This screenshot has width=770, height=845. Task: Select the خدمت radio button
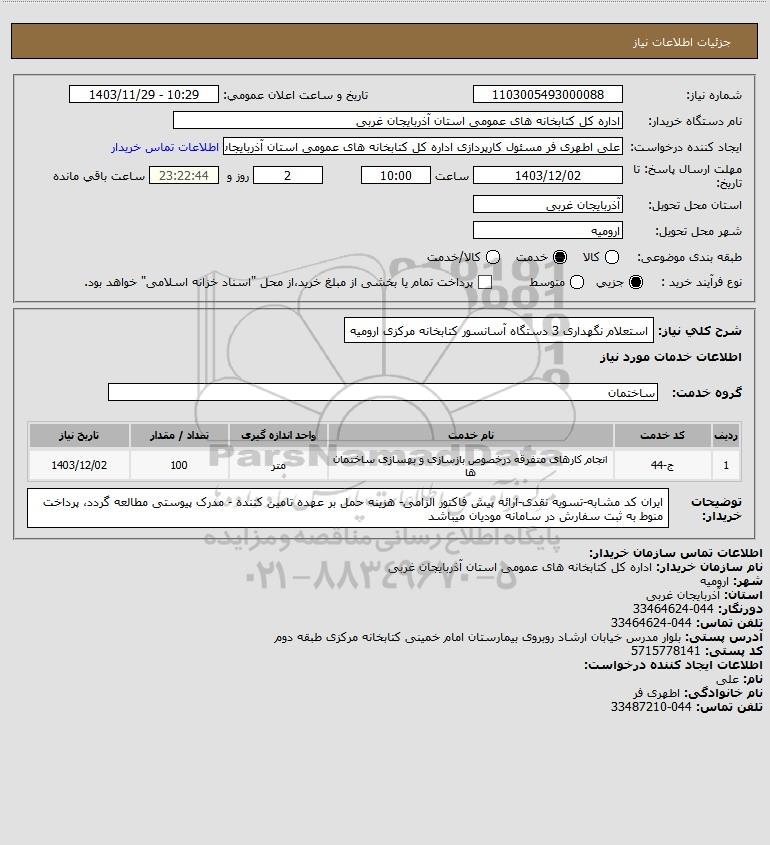coord(560,257)
